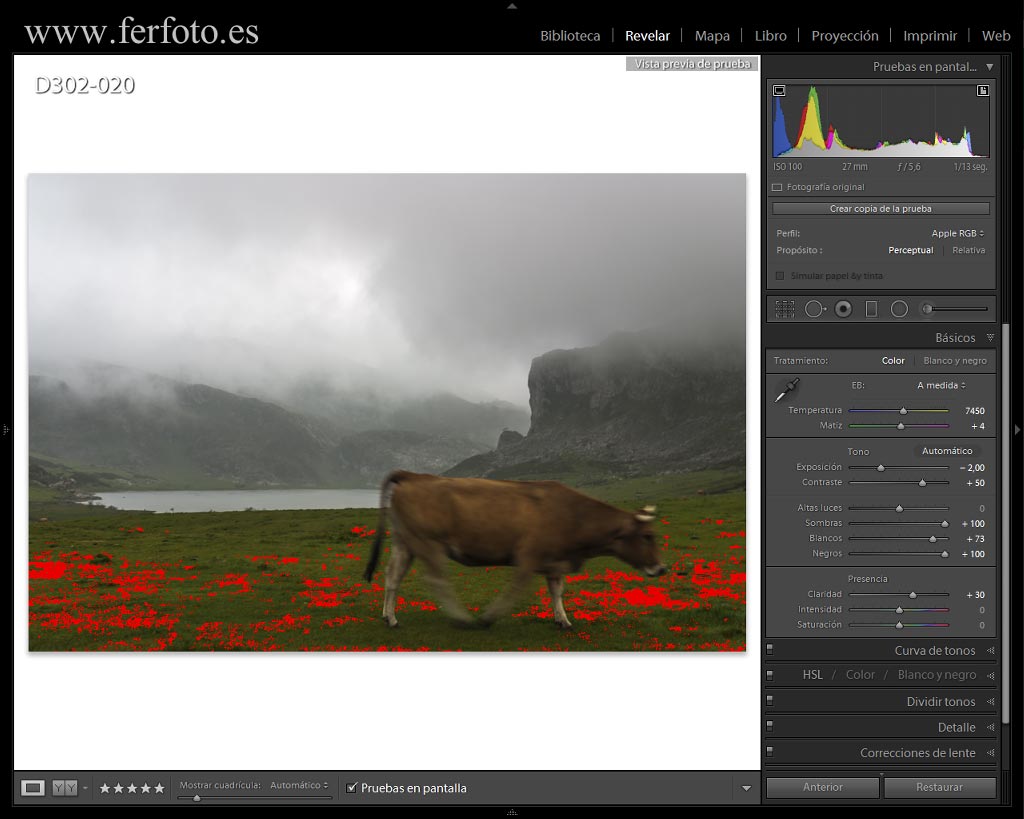
Task: Expand the Detalle panel
Action: pos(991,727)
